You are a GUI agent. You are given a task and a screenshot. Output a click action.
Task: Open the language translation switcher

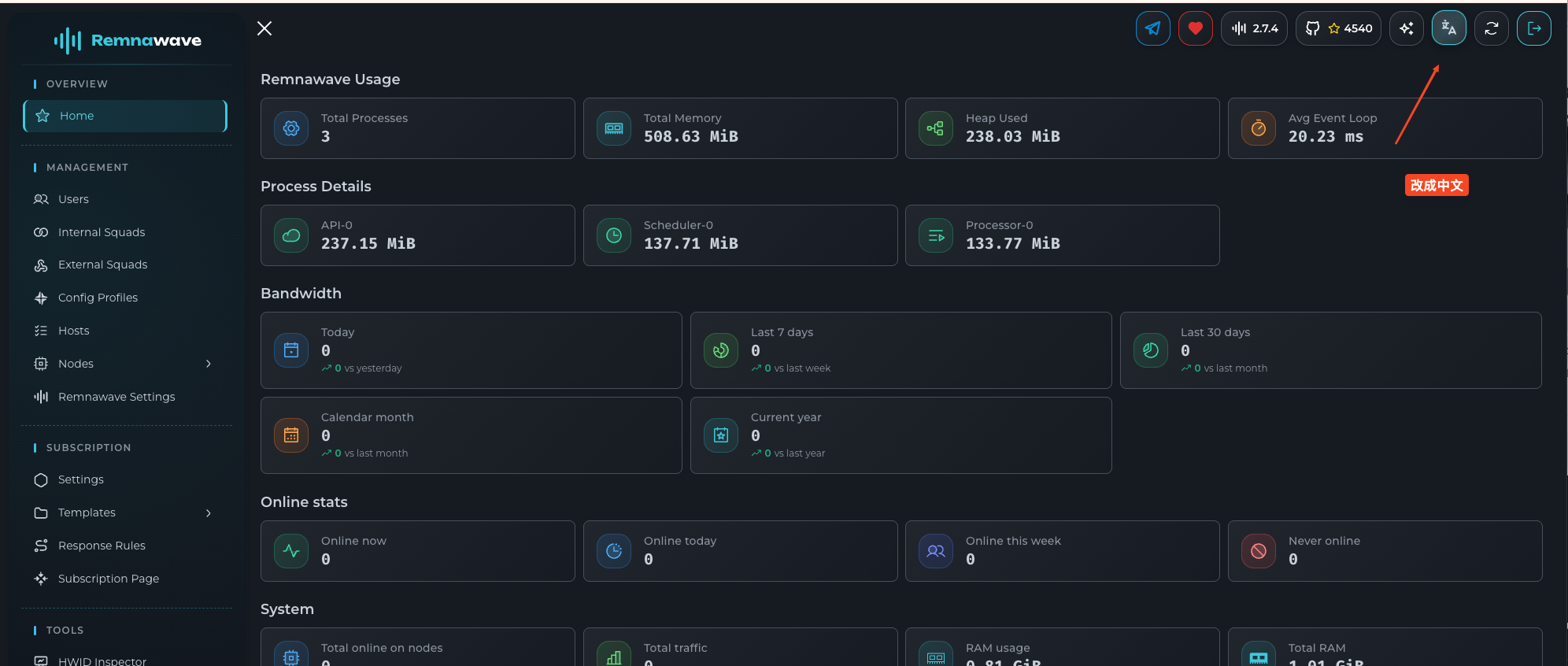click(x=1448, y=28)
